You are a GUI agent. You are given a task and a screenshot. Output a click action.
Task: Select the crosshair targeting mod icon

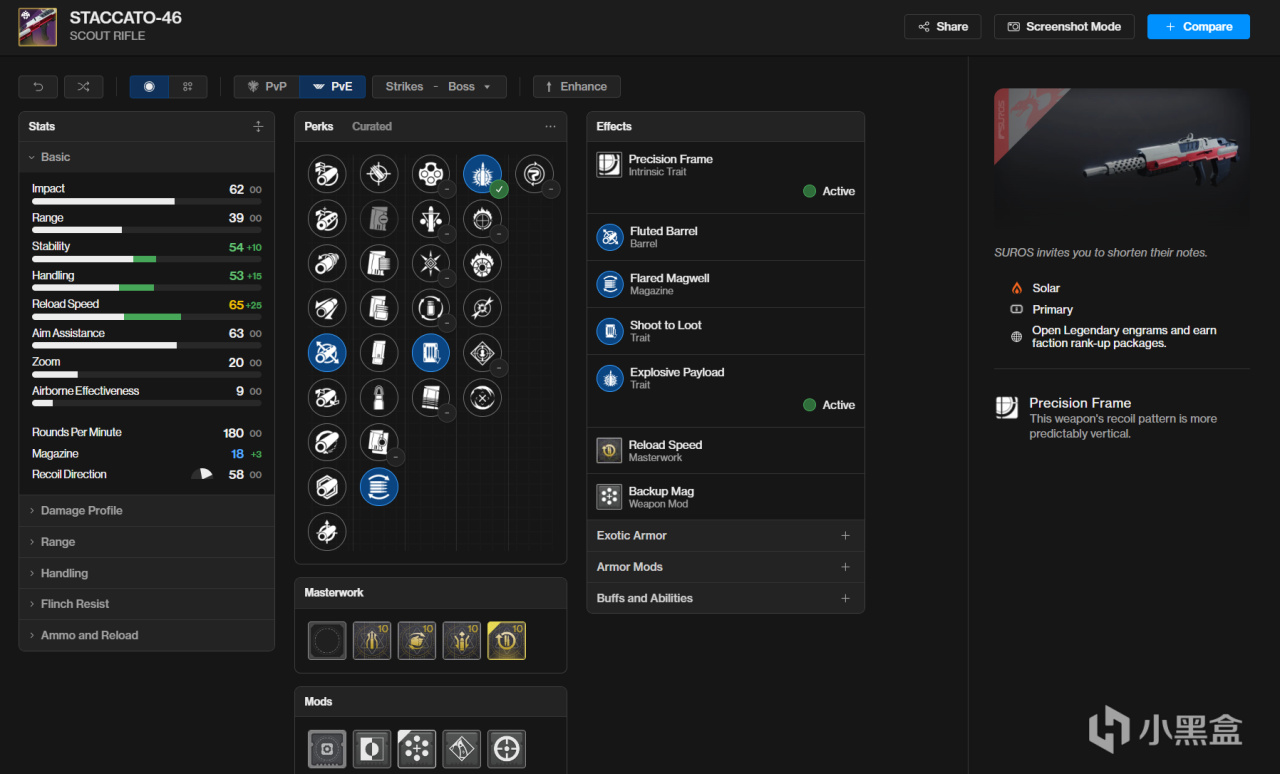[x=506, y=749]
